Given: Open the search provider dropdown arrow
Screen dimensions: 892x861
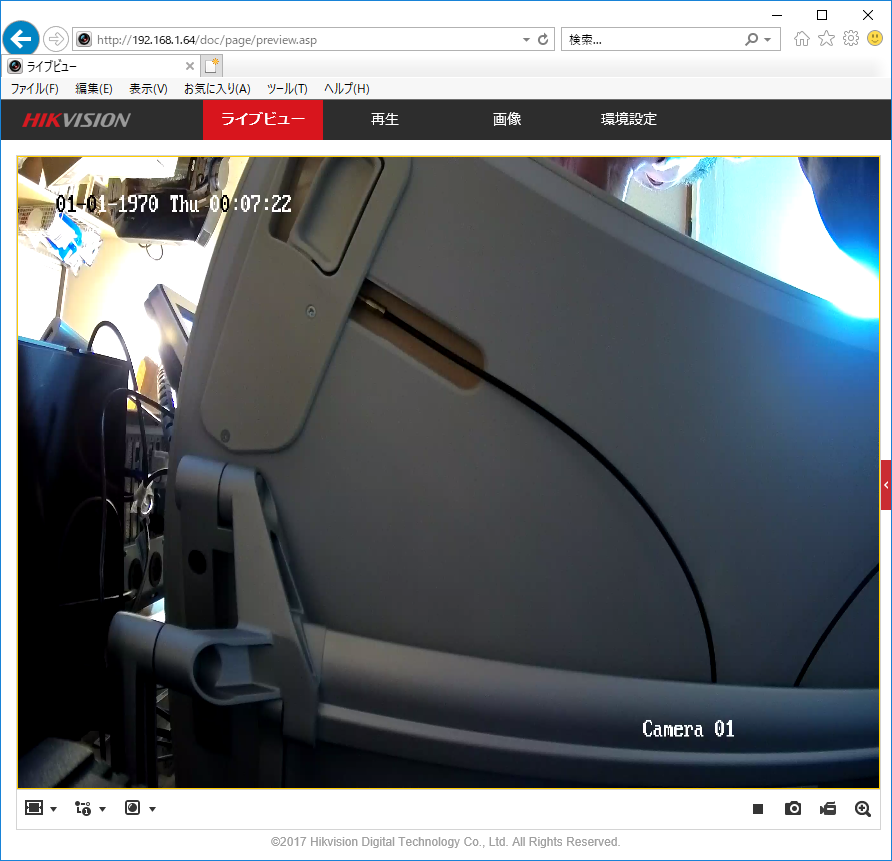Looking at the screenshot, I should (768, 40).
